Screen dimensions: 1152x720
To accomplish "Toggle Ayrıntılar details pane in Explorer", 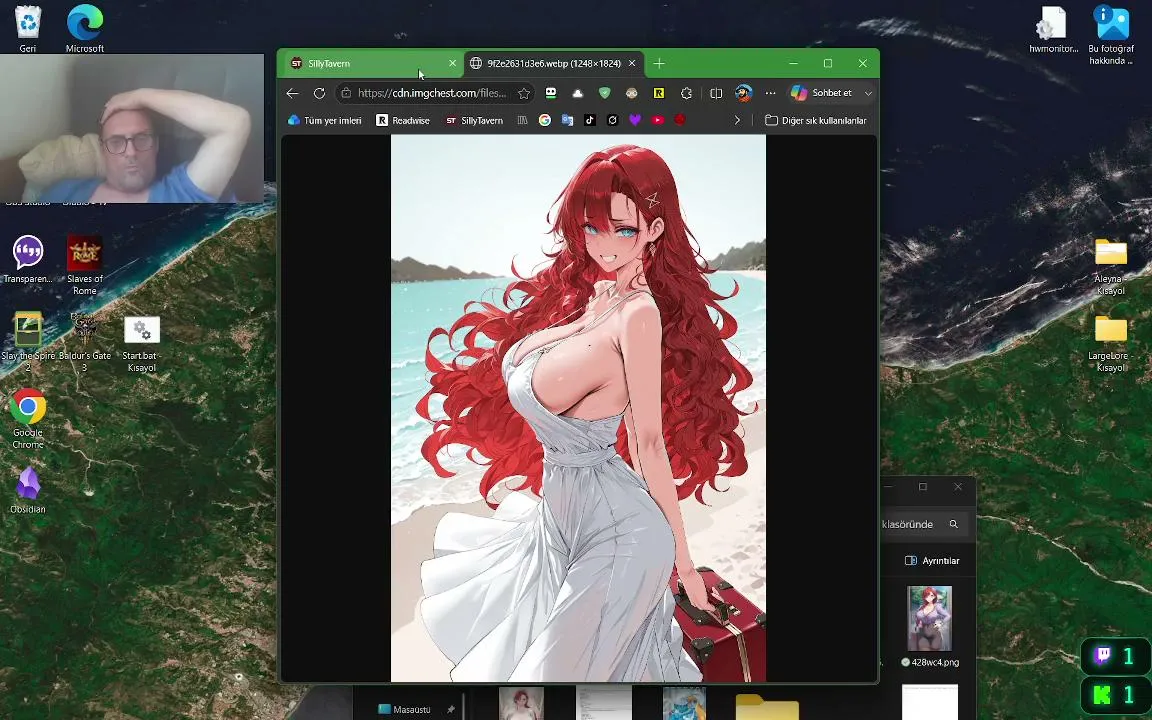I will 932,561.
